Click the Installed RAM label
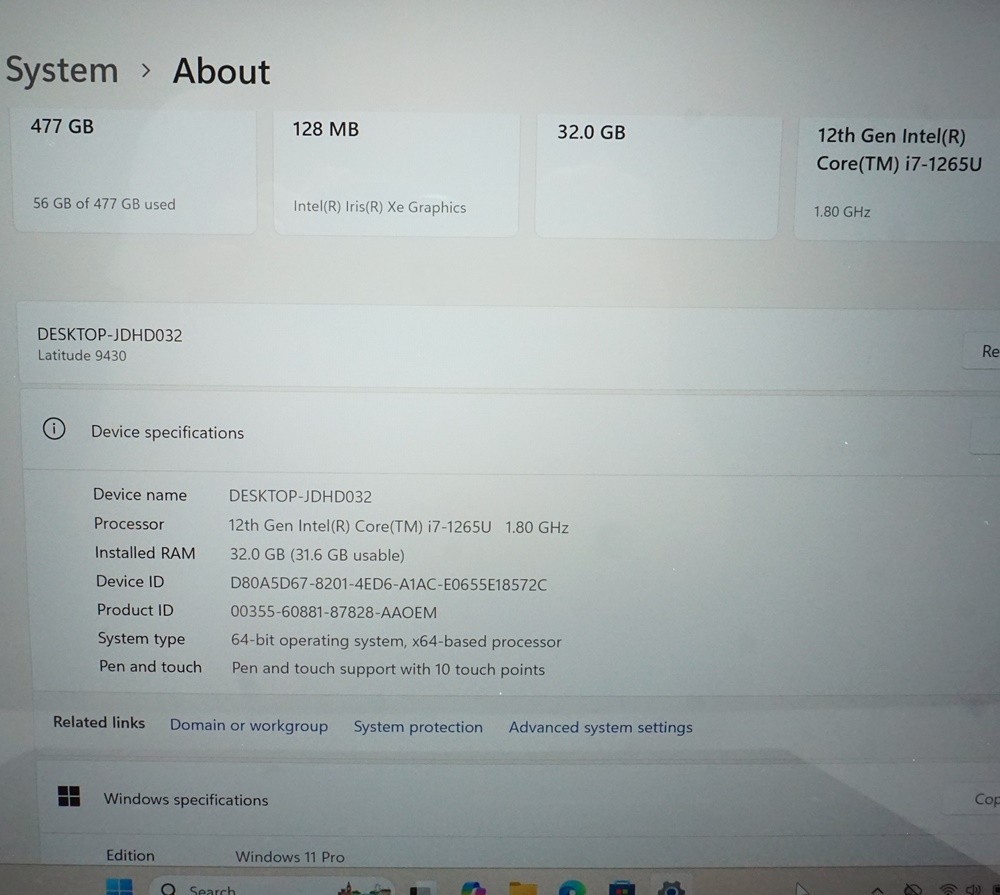Screen dimensions: 1000x895 [145, 552]
